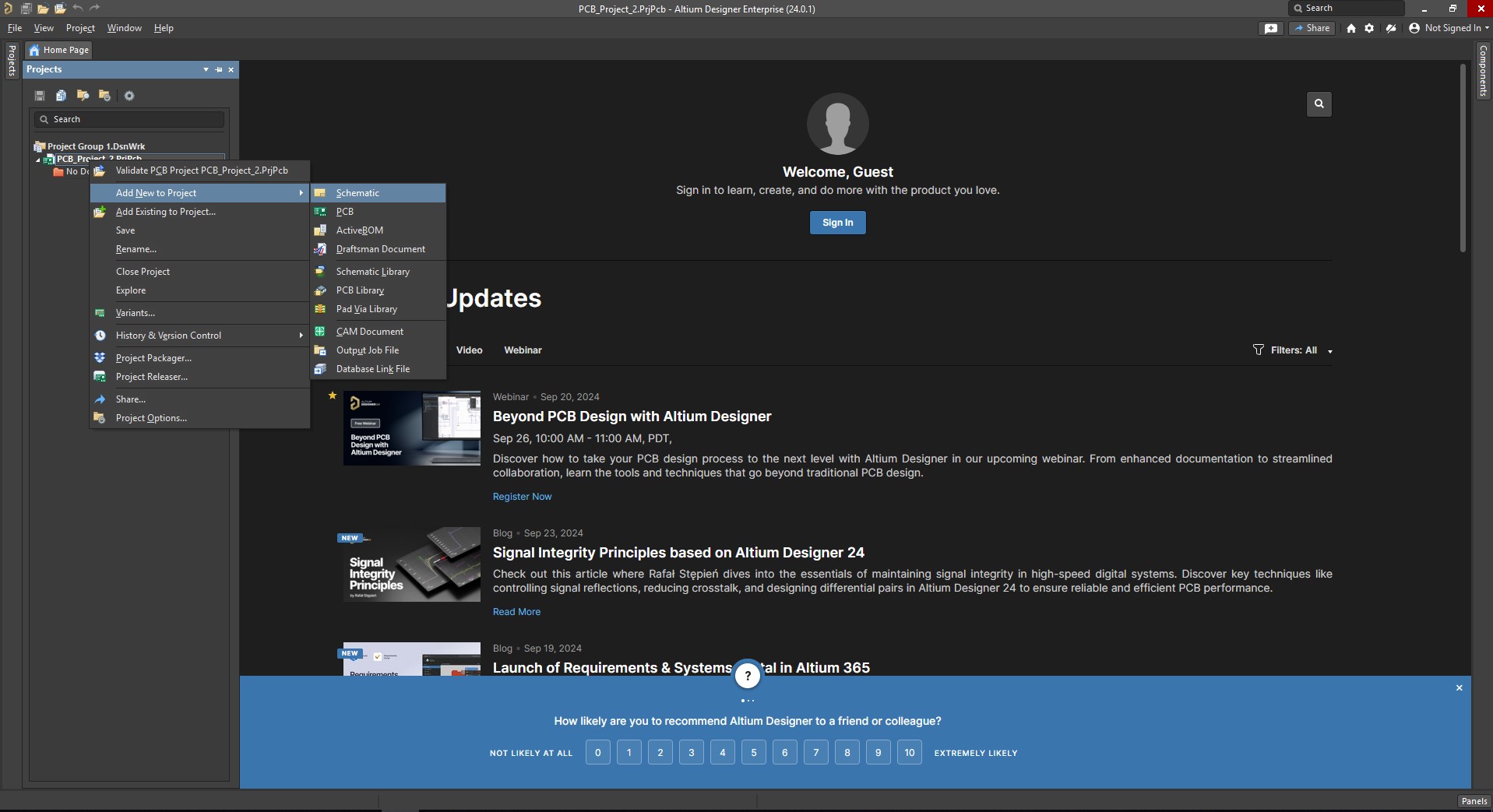Choose Database Link File in the submenu
Image resolution: width=1493 pixels, height=812 pixels.
coord(379,369)
